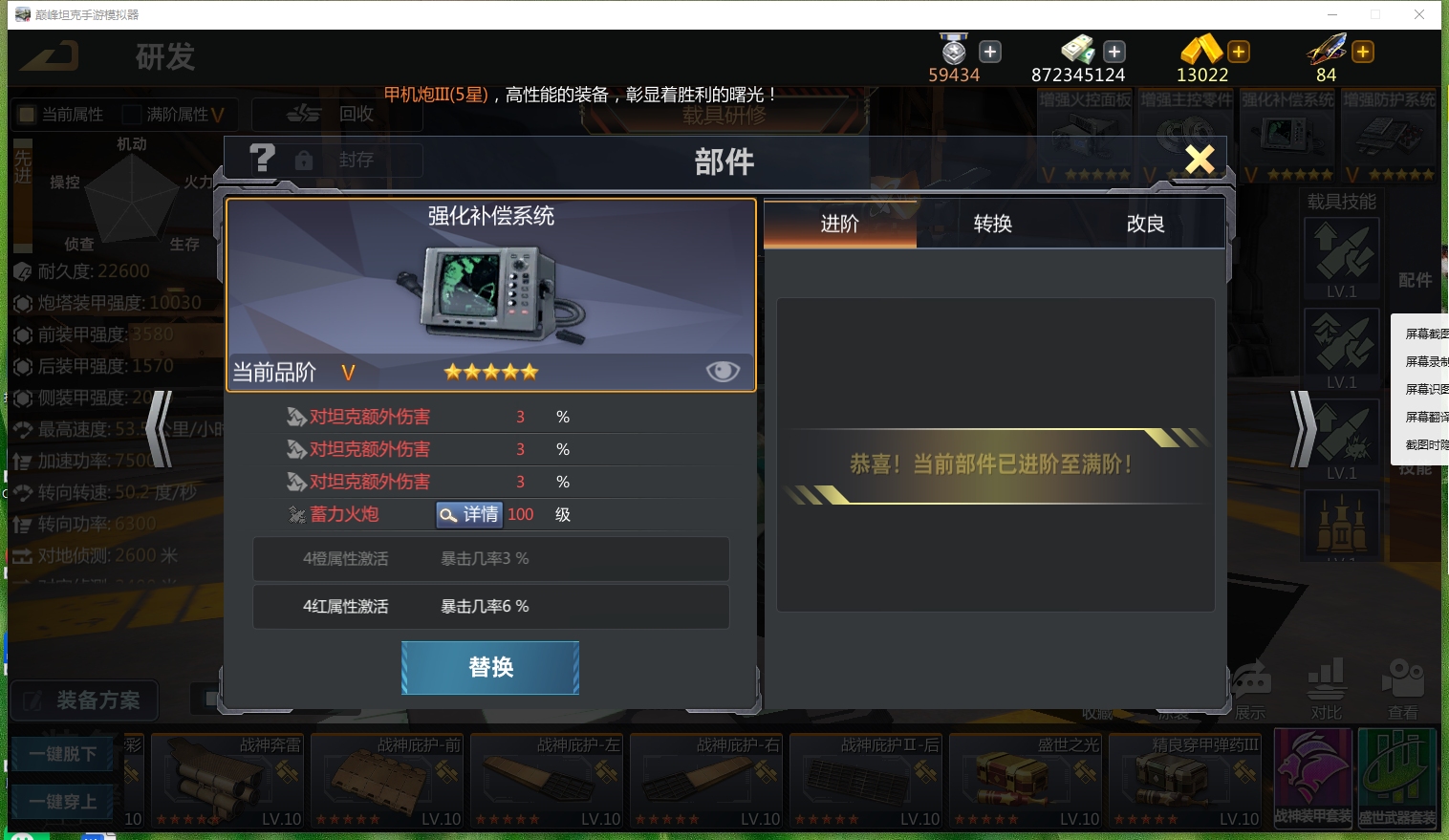1449x840 pixels.
Task: Go to next component with right arrow
Action: (x=1303, y=429)
